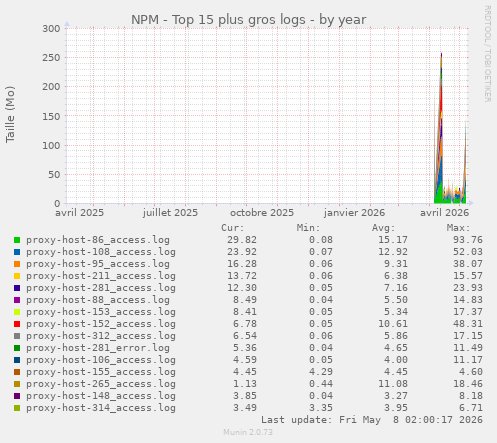Image resolution: width=497 pixels, height=443 pixels.
Task: Click the tall spike peak in the graph
Action: (x=441, y=54)
